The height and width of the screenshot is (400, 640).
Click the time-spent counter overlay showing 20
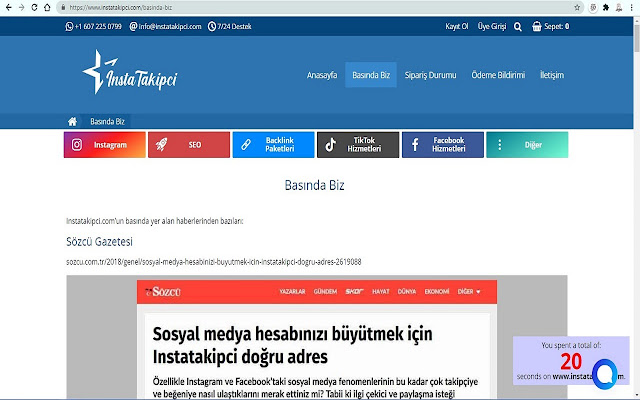pyautogui.click(x=571, y=361)
